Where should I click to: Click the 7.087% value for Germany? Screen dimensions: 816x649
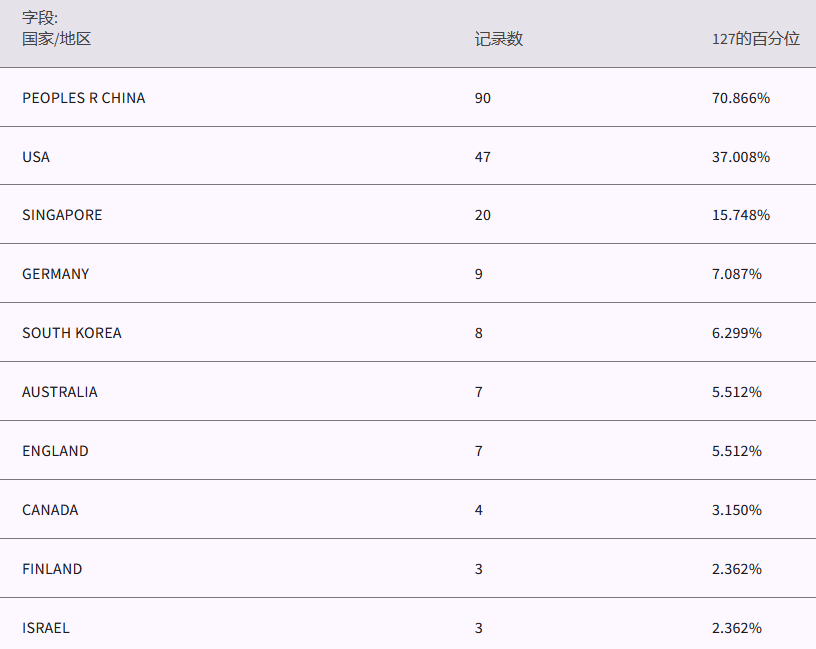pyautogui.click(x=737, y=274)
